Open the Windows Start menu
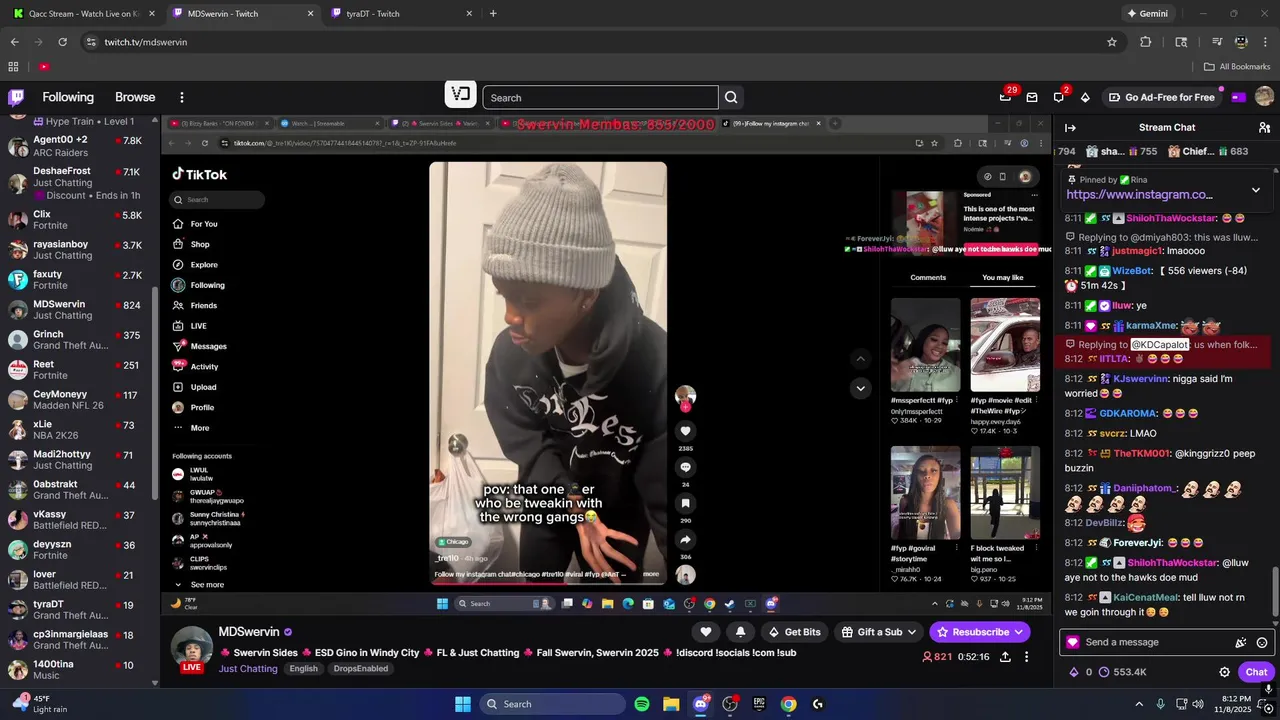1280x720 pixels. point(463,704)
